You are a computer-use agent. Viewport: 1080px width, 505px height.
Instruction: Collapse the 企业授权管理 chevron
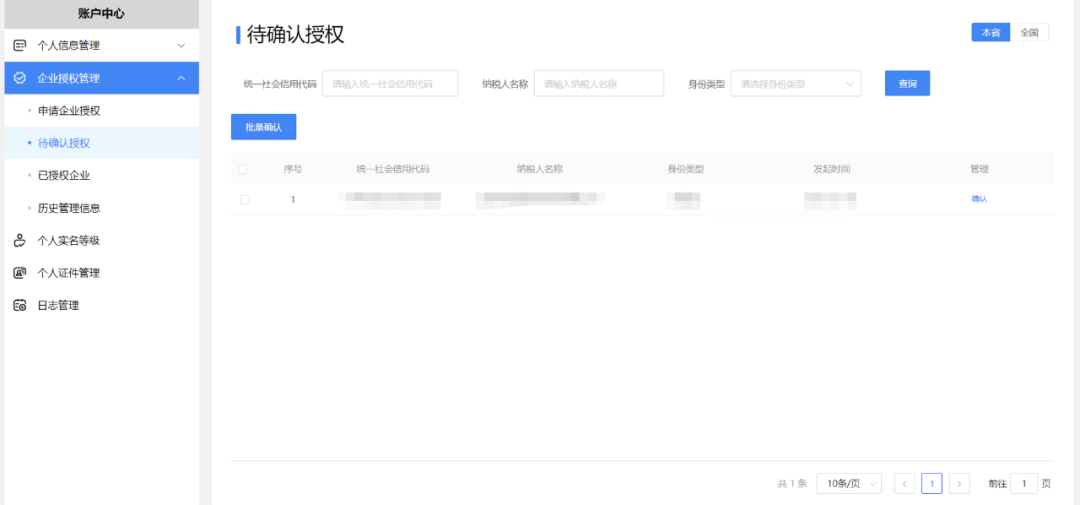click(181, 78)
